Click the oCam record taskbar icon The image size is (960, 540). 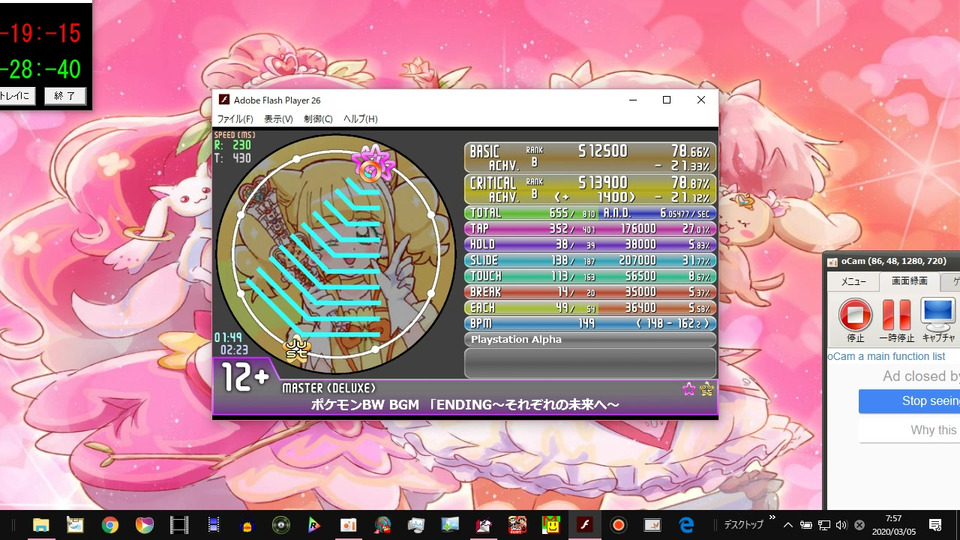[618, 525]
